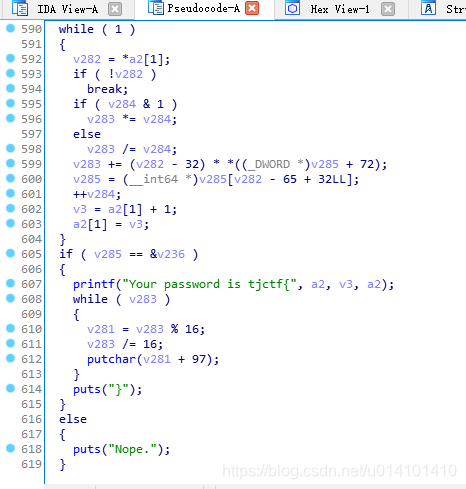Toggle breakpoint dot on line 592
This screenshot has width=466, height=489.
[x=11, y=59]
